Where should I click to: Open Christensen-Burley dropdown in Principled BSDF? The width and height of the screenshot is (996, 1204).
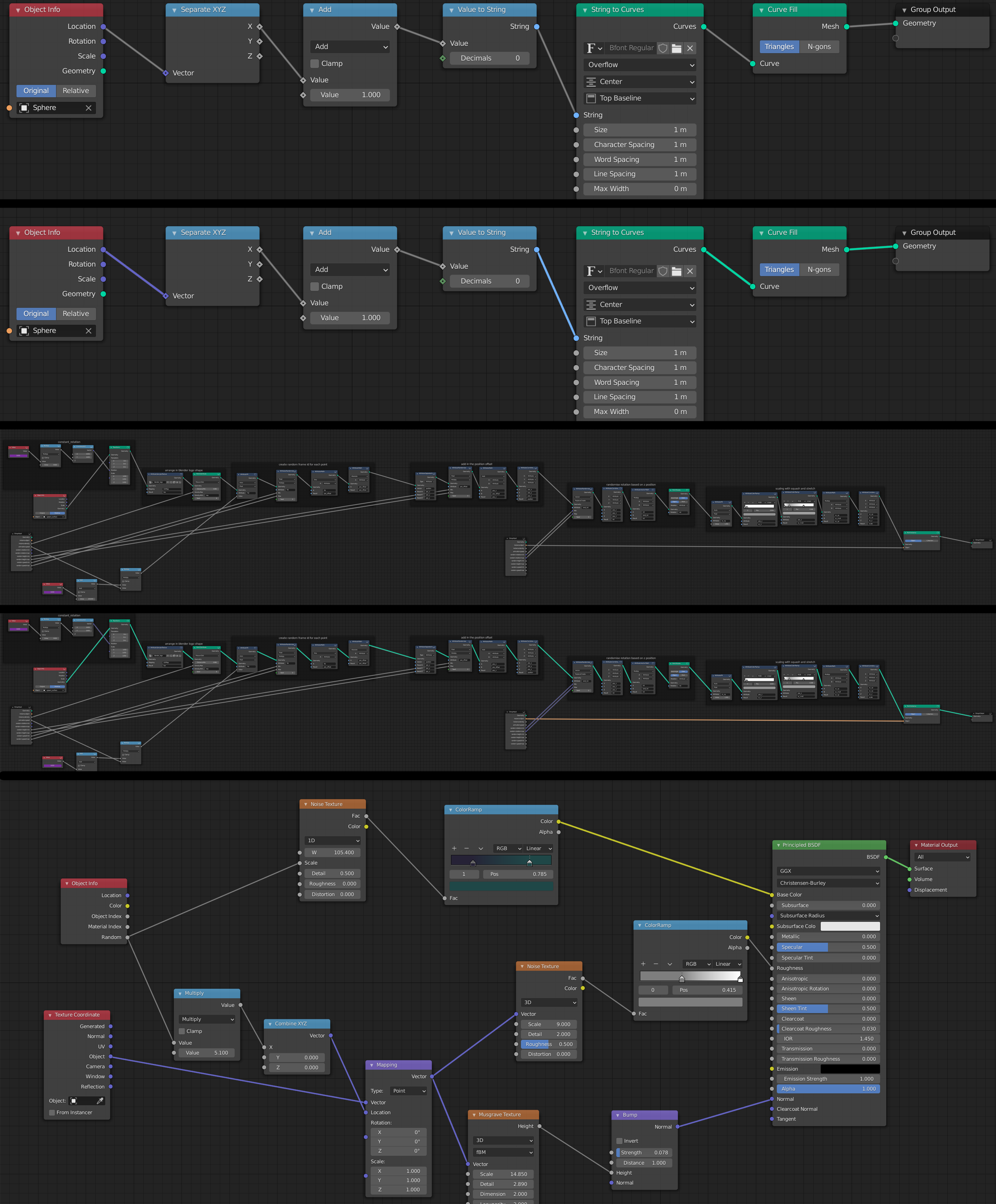(829, 883)
